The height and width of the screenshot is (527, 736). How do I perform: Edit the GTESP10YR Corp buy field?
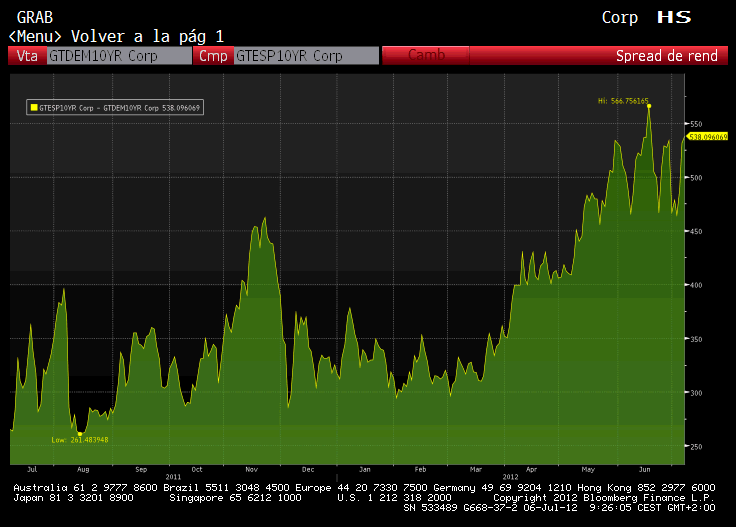click(306, 55)
